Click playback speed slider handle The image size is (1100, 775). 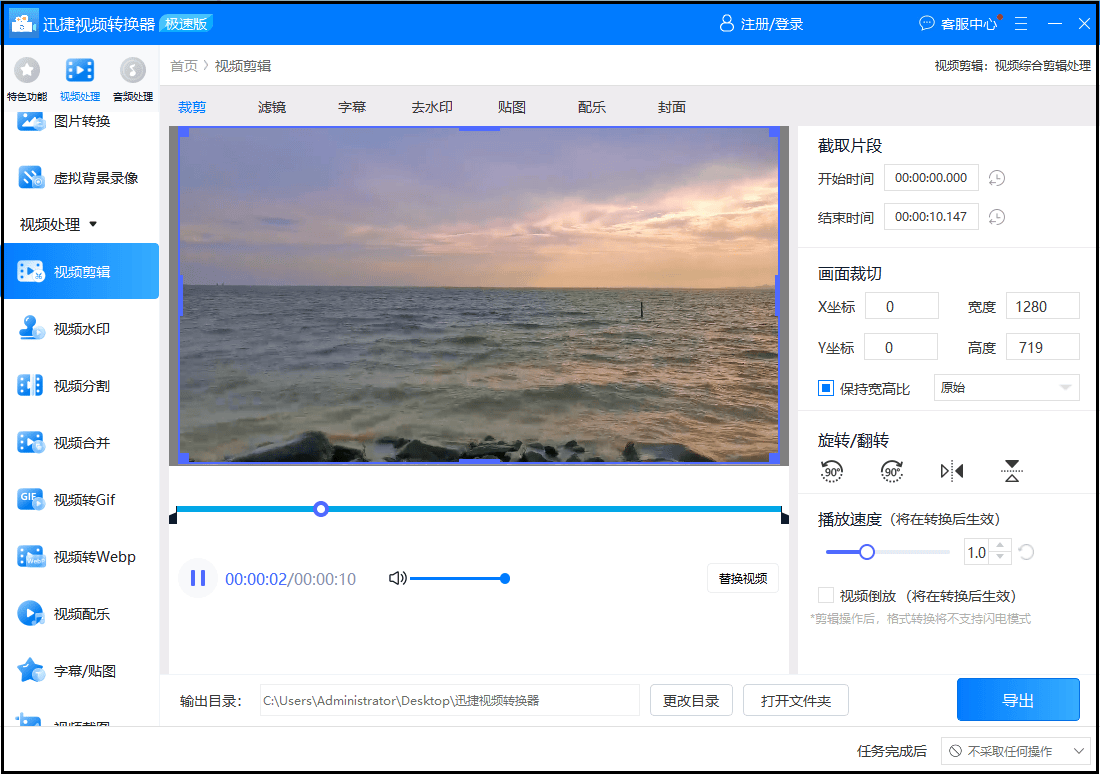click(x=867, y=552)
